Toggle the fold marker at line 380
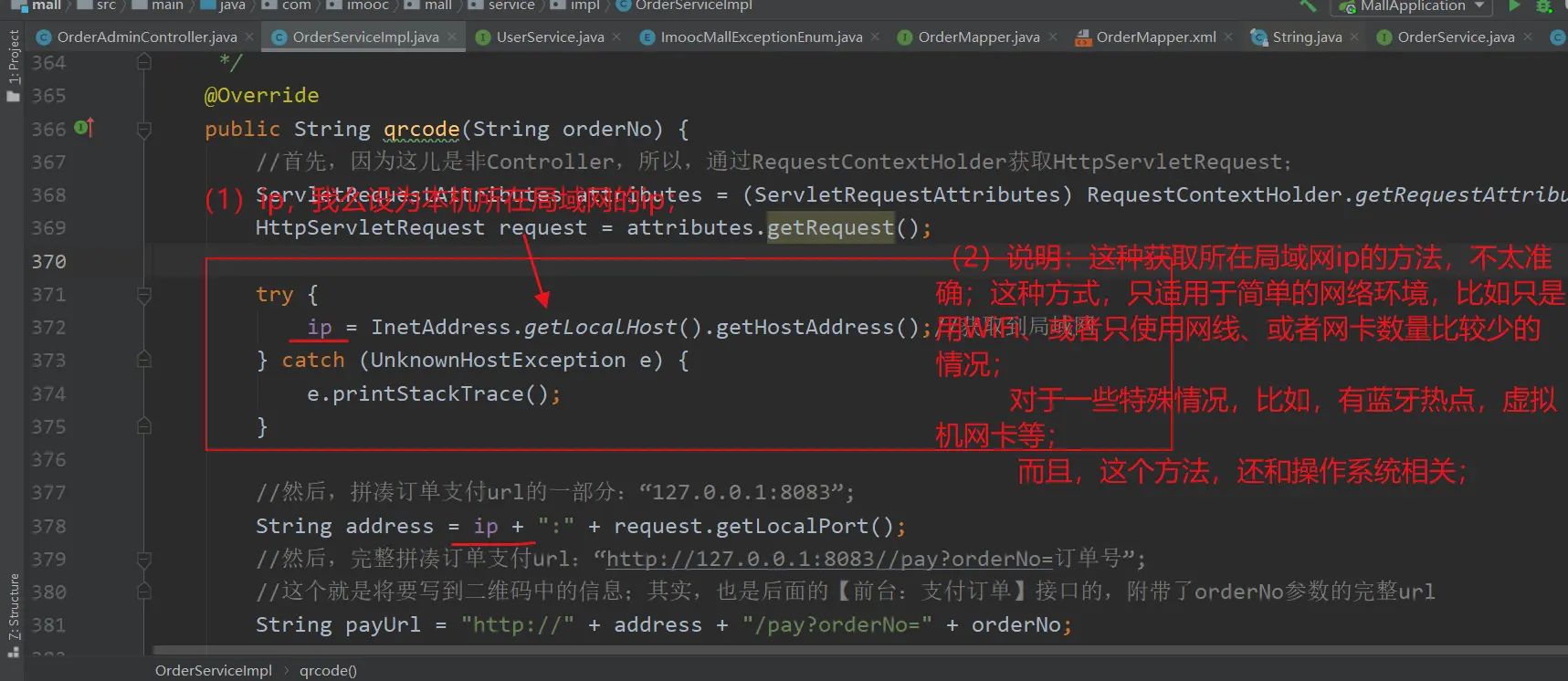Screen dimensions: 1568x681 [144, 592]
